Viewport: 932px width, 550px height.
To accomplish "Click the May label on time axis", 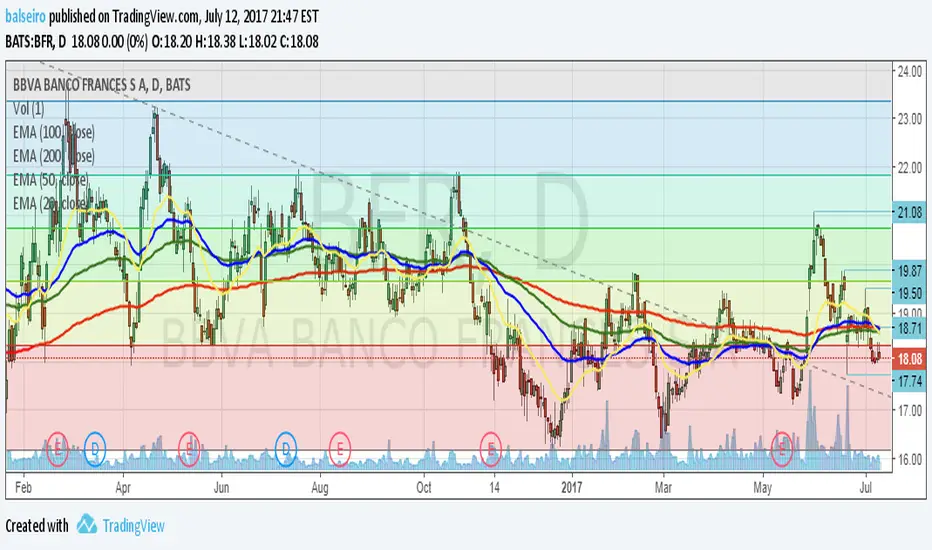I will point(763,488).
